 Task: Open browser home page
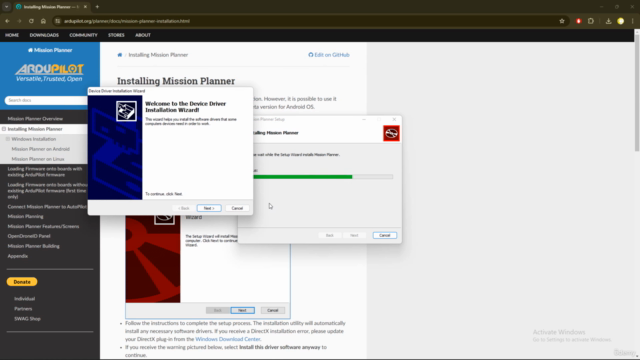(x=43, y=21)
